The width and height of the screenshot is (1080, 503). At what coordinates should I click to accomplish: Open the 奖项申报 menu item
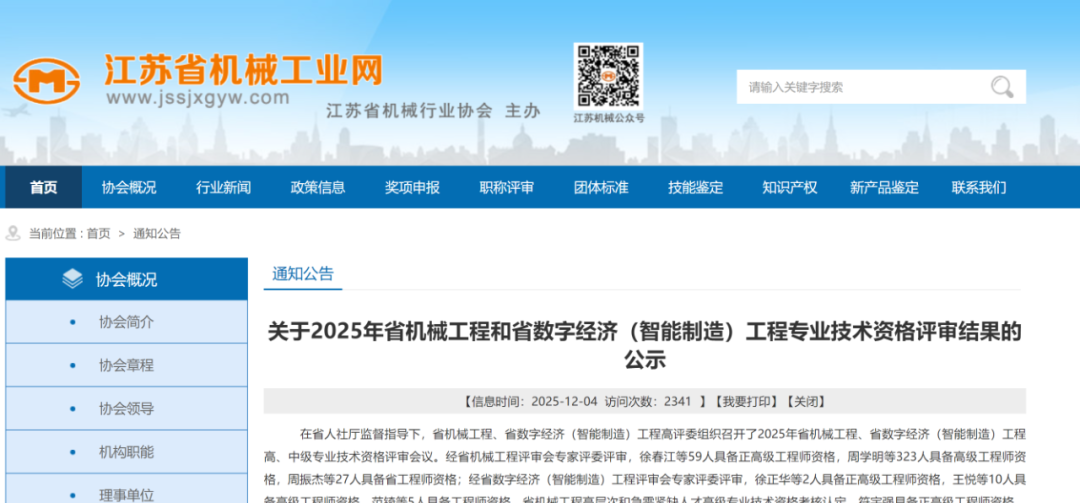pos(412,187)
